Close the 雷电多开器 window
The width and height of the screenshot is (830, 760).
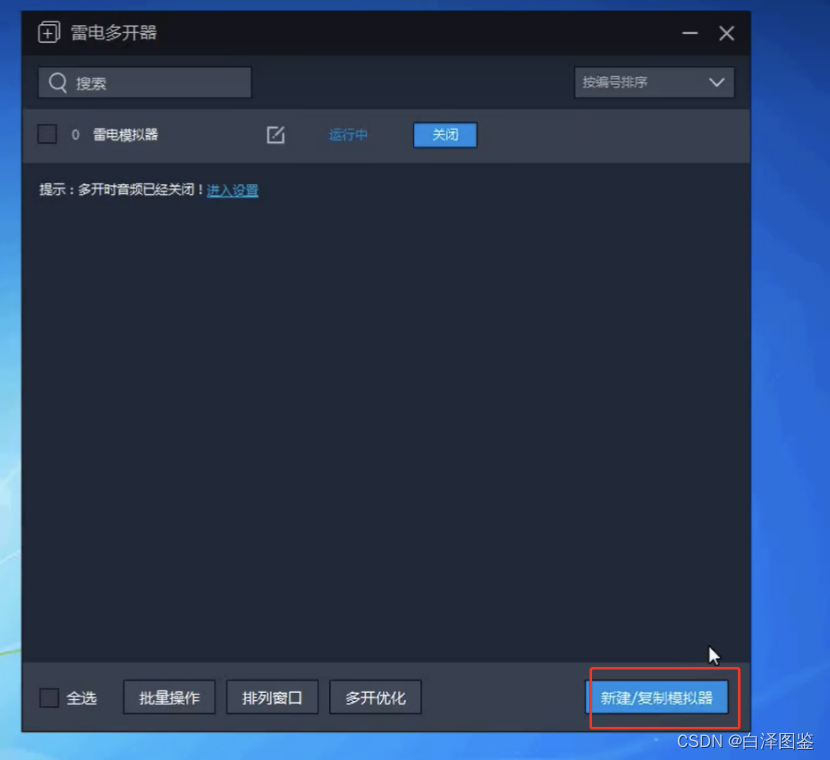(x=726, y=33)
